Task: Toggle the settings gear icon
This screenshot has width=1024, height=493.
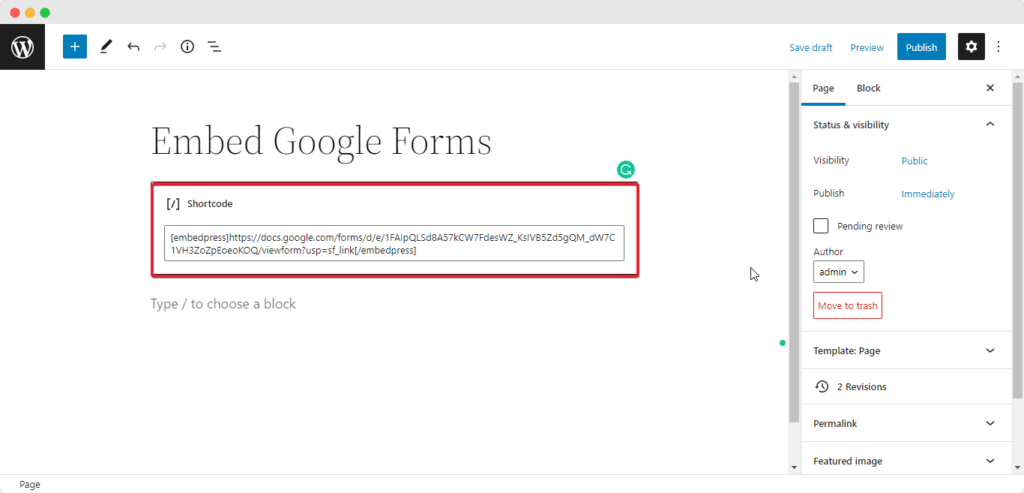Action: pyautogui.click(x=971, y=47)
